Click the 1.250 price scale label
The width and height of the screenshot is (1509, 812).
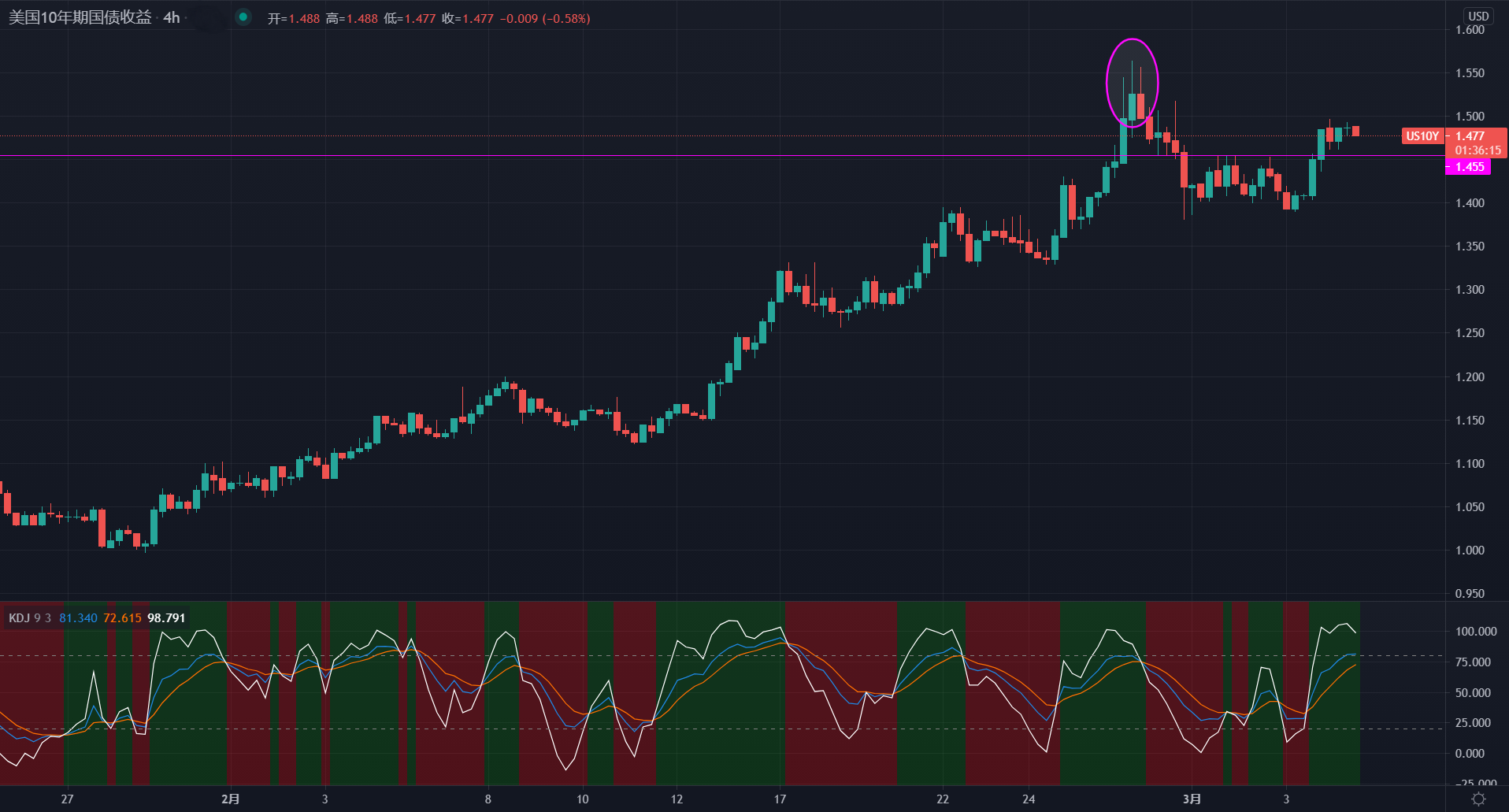tap(1470, 333)
